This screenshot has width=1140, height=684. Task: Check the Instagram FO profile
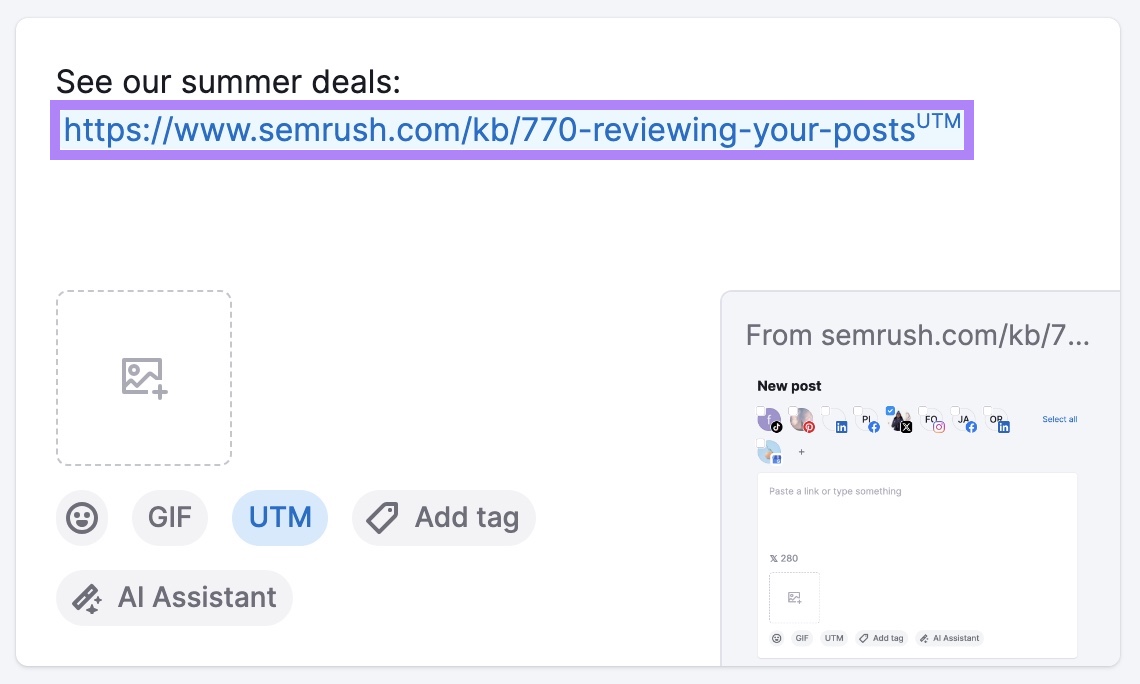coord(922,410)
